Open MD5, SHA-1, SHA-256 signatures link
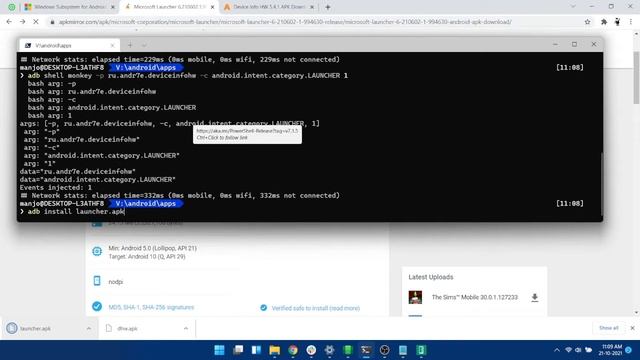 pos(151,307)
